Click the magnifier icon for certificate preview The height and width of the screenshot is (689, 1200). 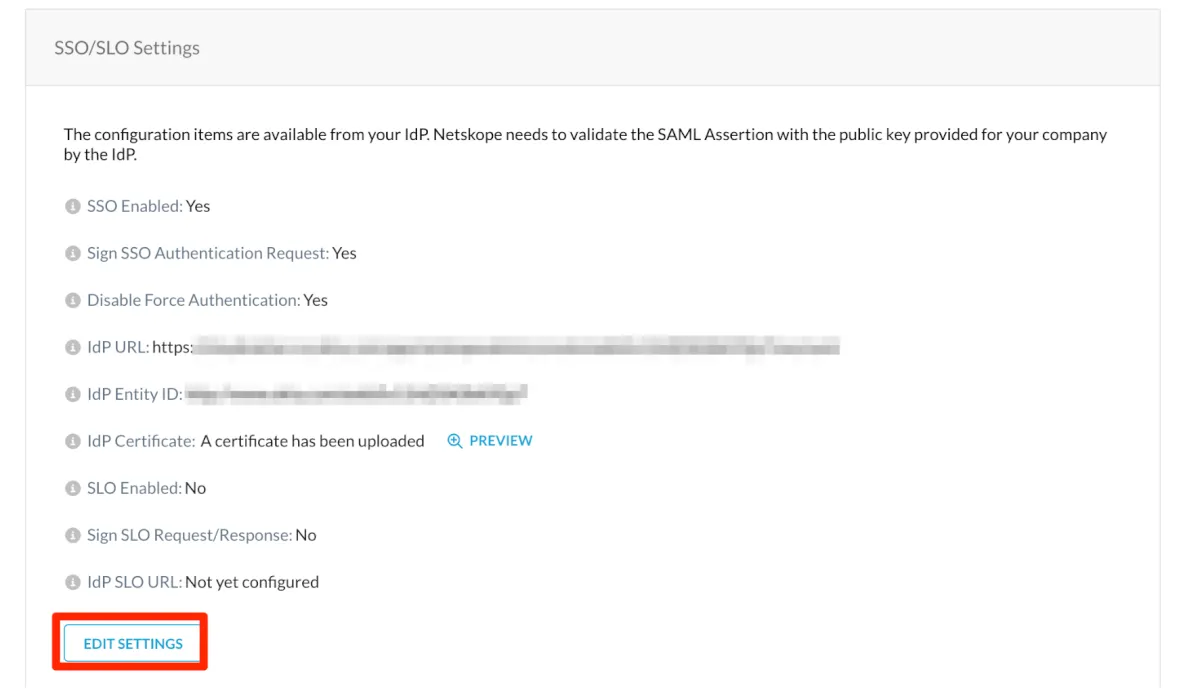(x=455, y=441)
